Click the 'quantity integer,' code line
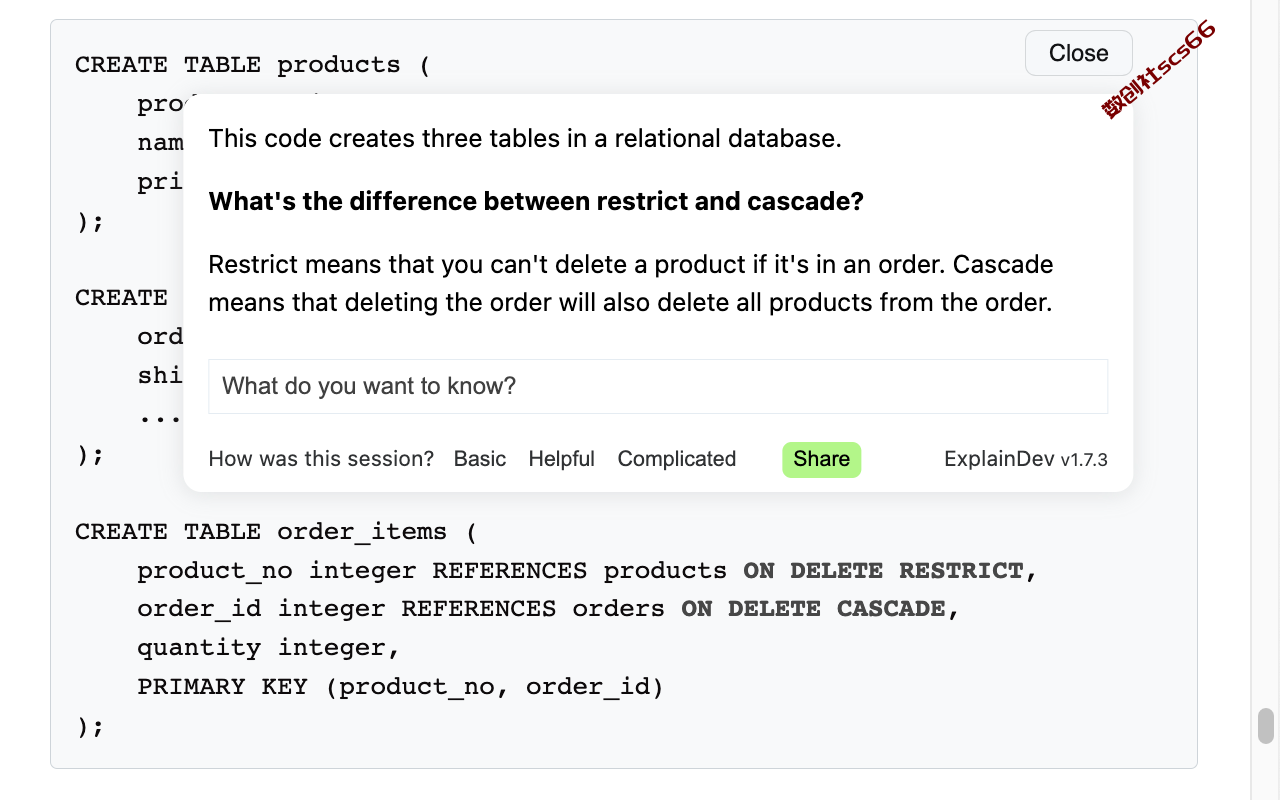1280x800 pixels. click(x=269, y=648)
